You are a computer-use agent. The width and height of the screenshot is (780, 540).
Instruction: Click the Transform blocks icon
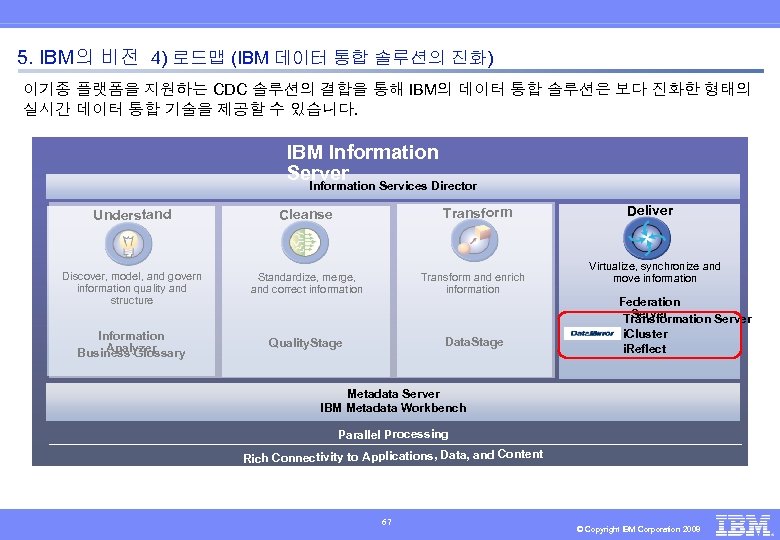coord(474,241)
